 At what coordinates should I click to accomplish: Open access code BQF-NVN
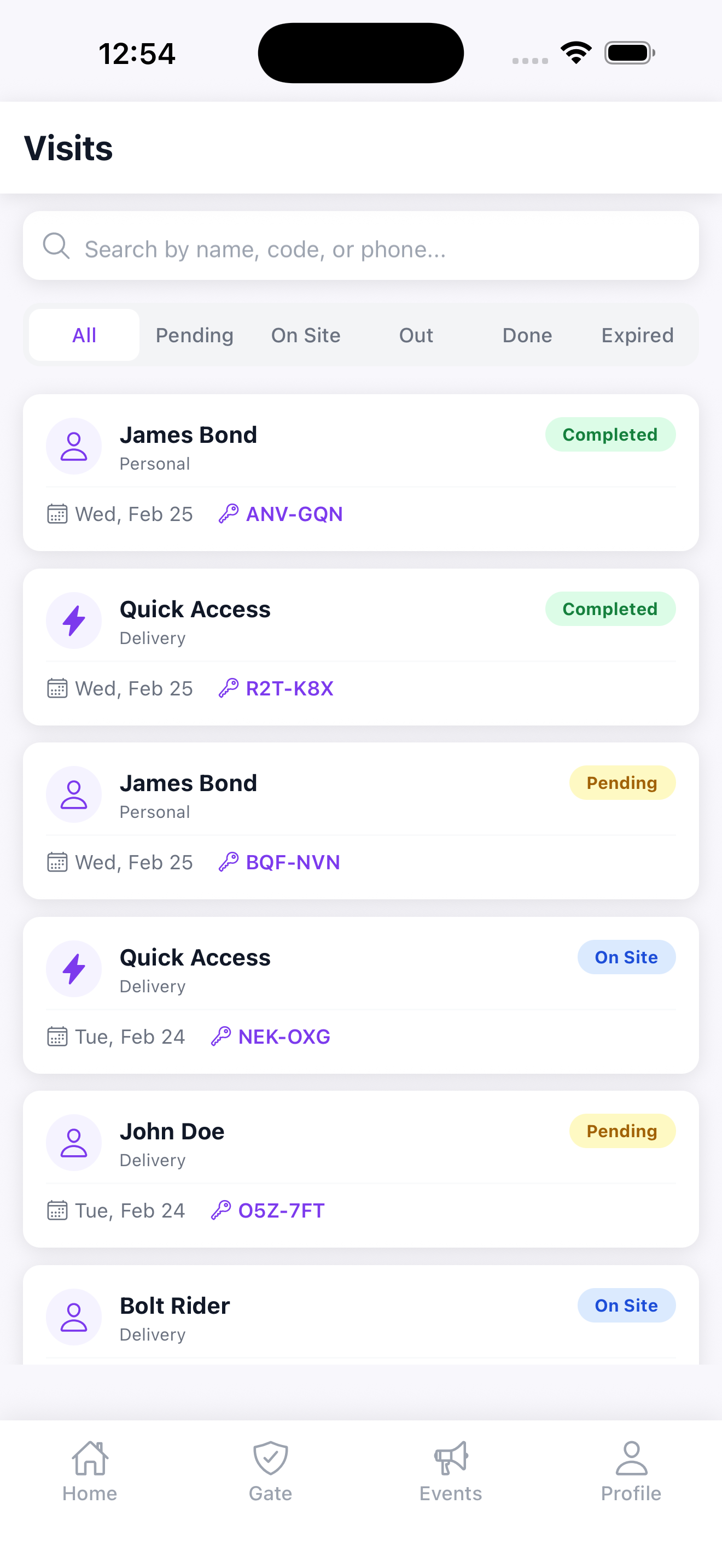(293, 863)
